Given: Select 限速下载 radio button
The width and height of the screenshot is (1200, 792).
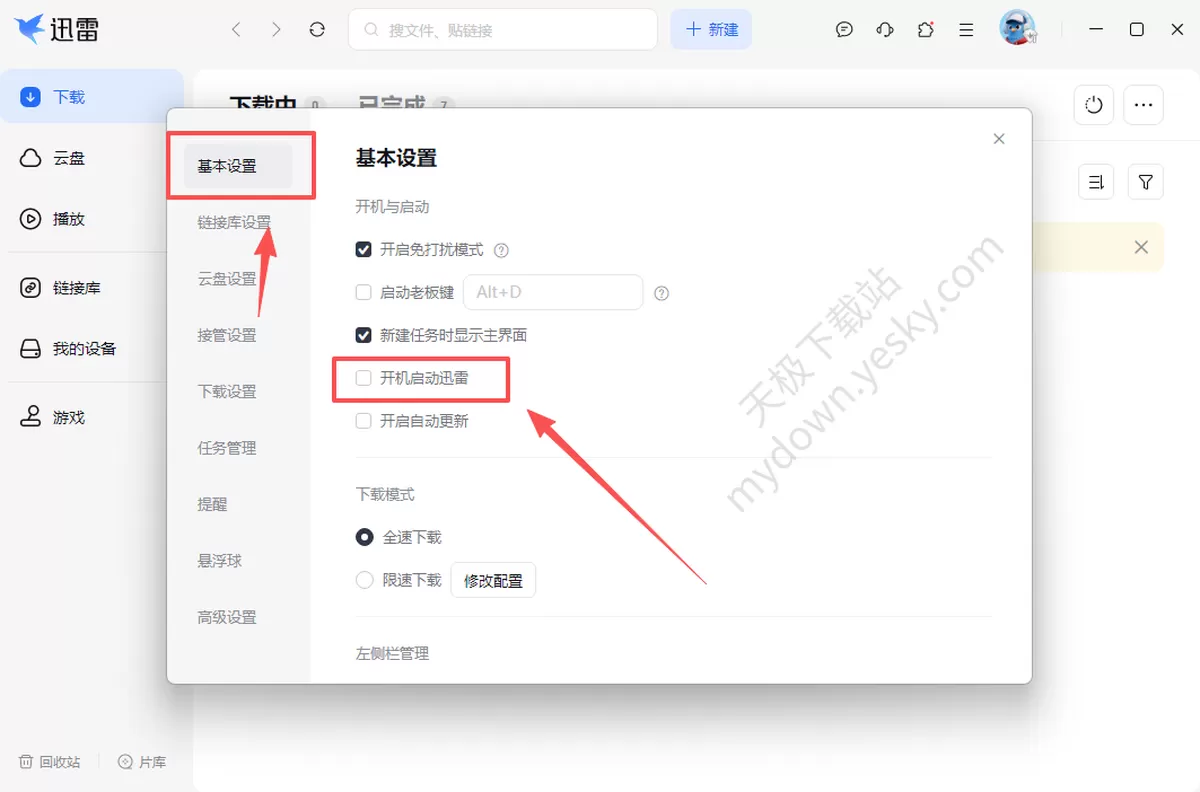Looking at the screenshot, I should pyautogui.click(x=365, y=580).
